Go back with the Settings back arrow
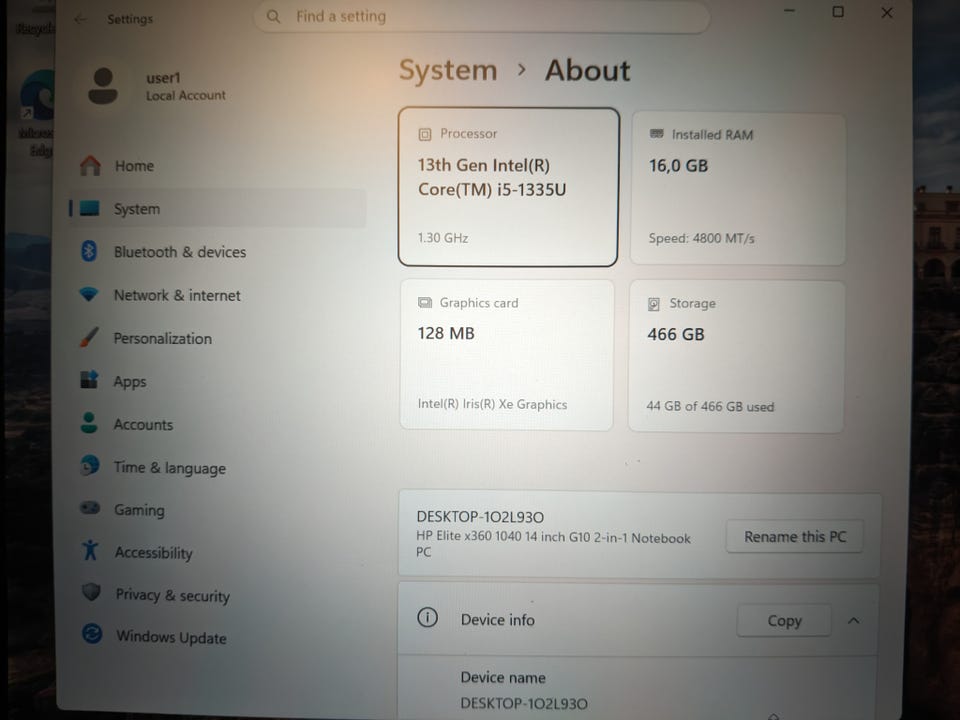The height and width of the screenshot is (720, 960). coord(80,20)
